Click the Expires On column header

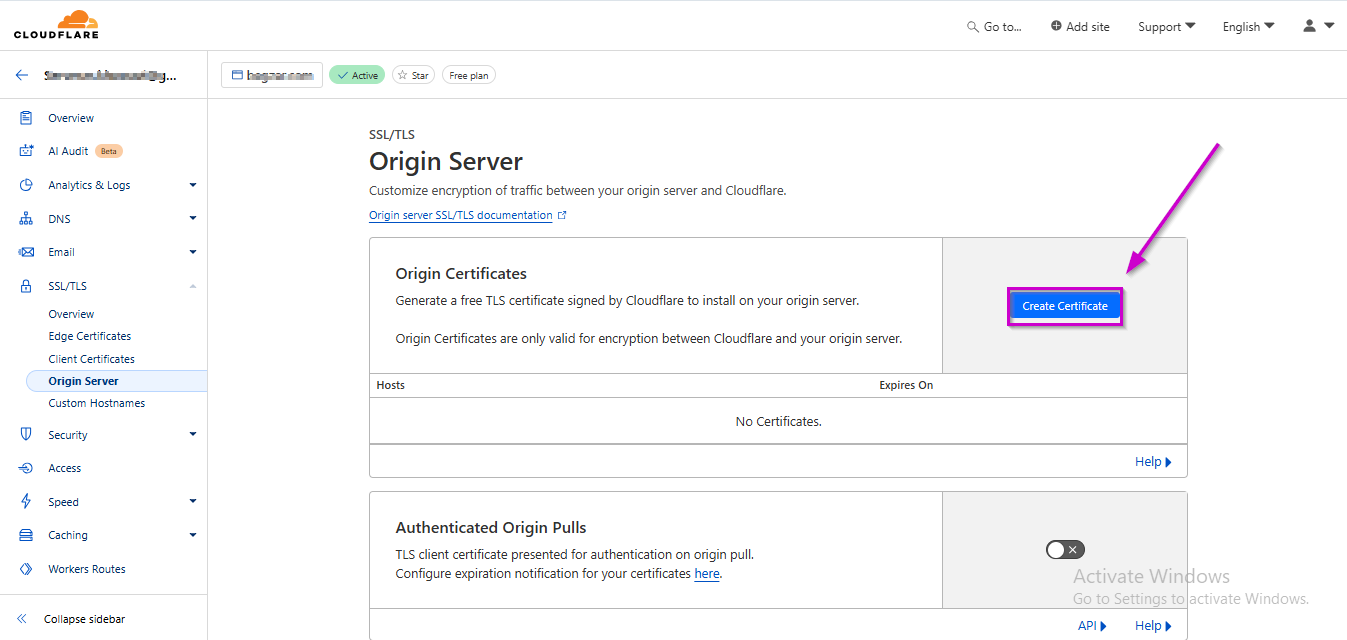[x=906, y=385]
